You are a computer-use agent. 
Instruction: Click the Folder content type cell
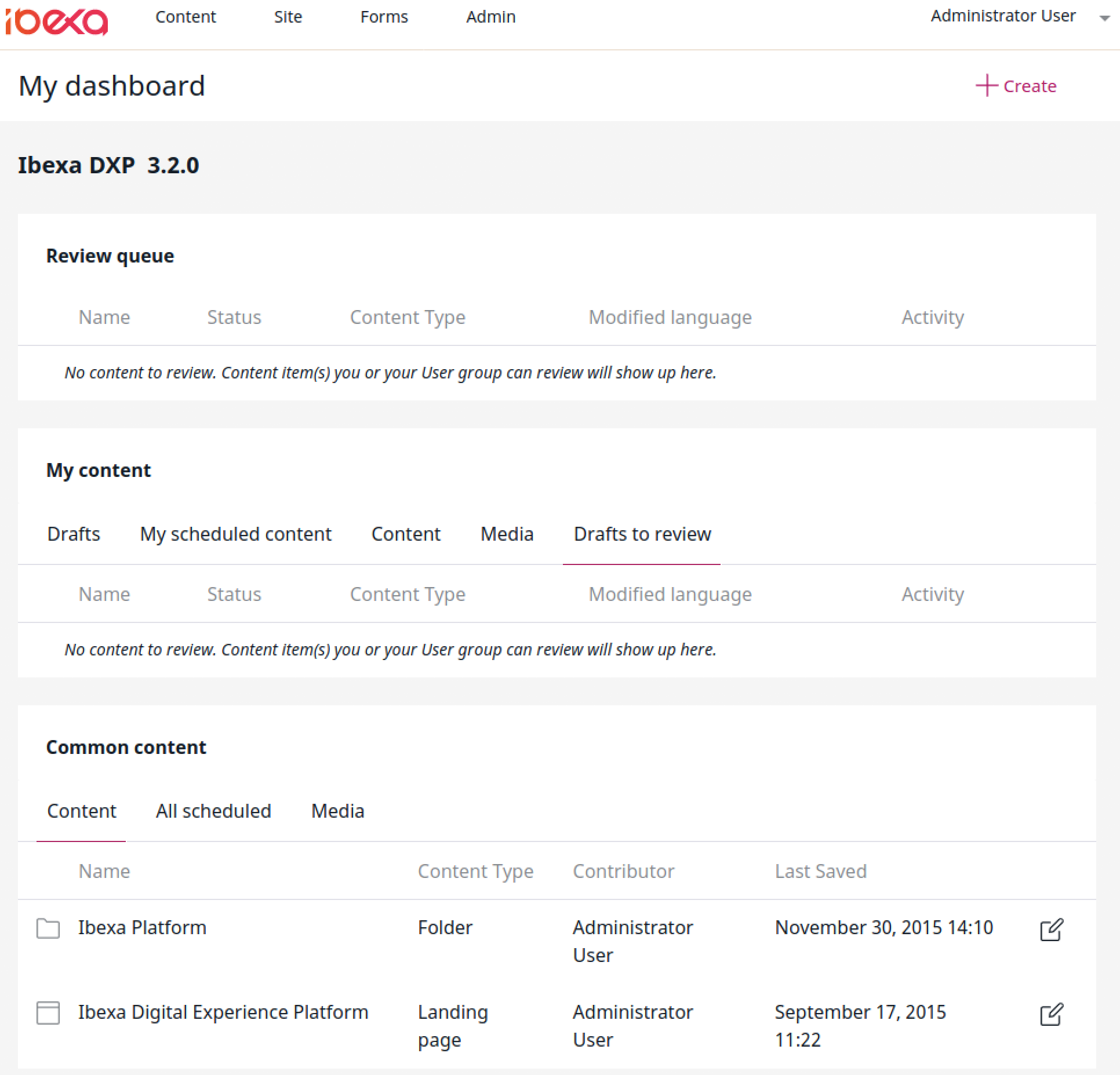point(445,928)
